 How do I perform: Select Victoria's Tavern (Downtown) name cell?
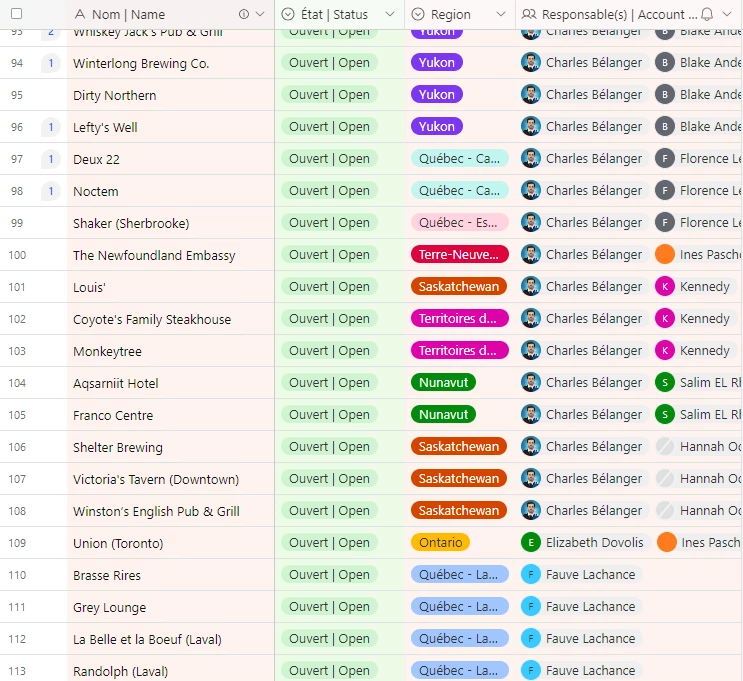click(x=171, y=479)
